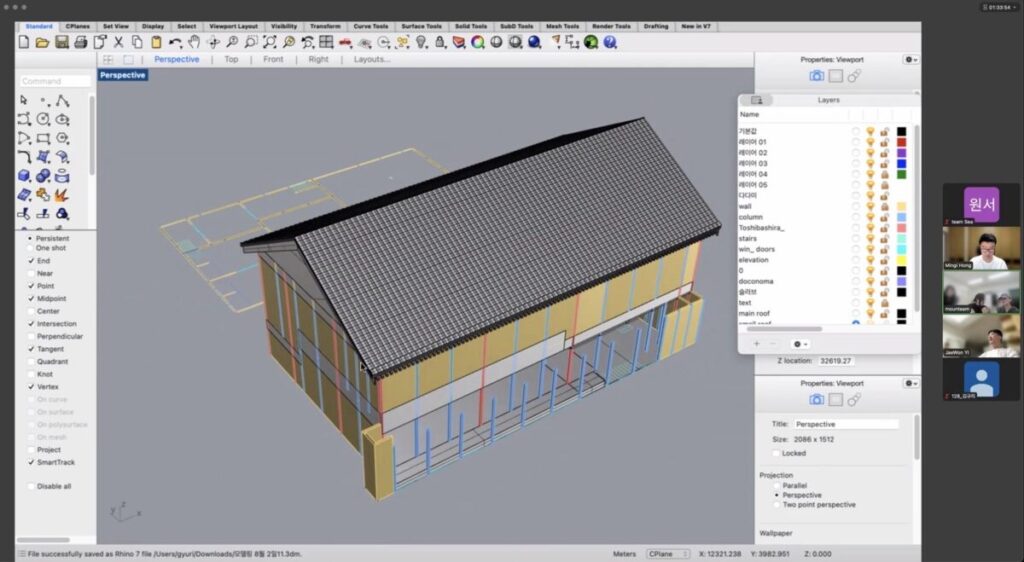Toggle visibility bulb of wall layer

(871, 206)
